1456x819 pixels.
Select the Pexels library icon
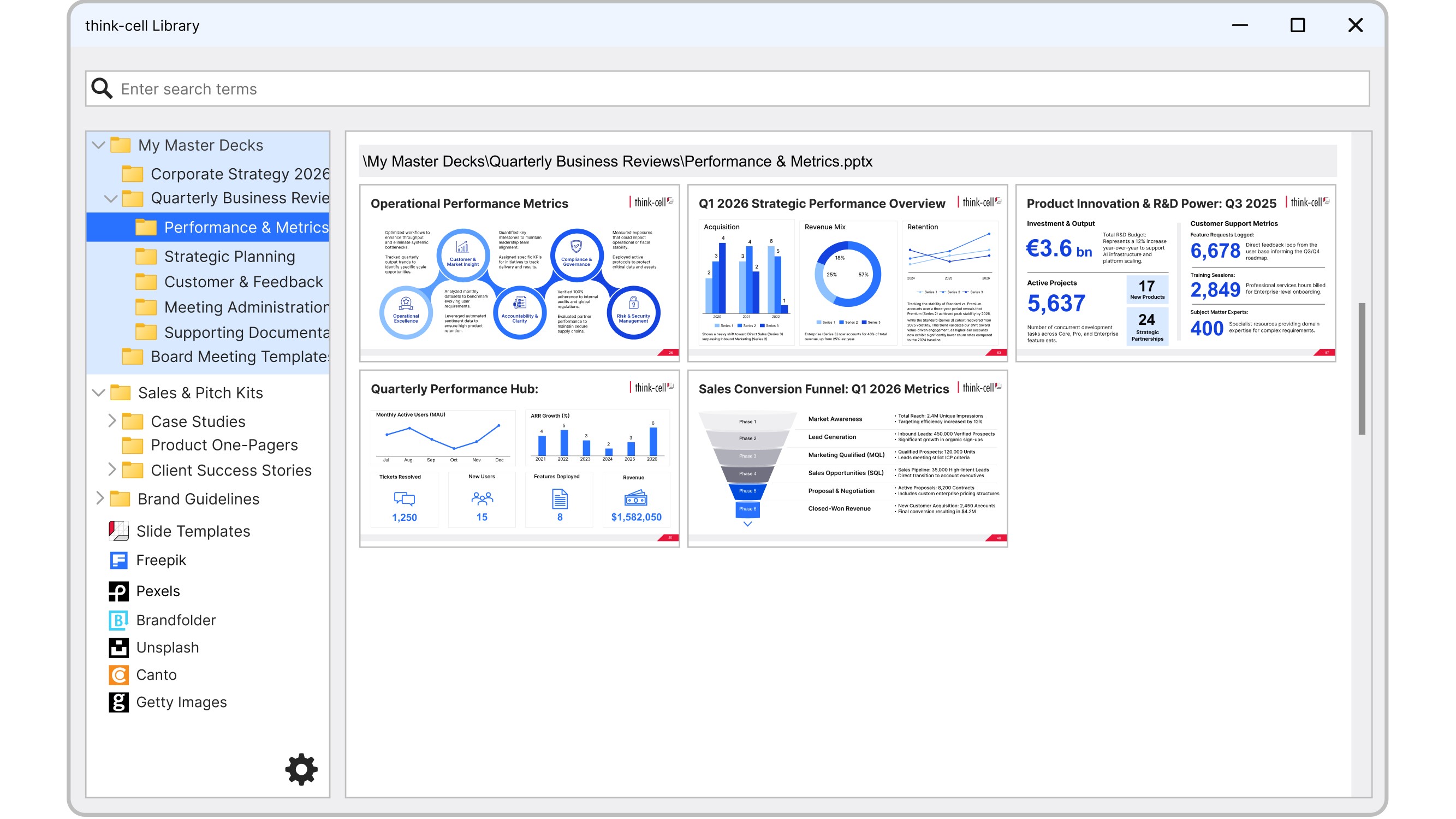pos(118,591)
